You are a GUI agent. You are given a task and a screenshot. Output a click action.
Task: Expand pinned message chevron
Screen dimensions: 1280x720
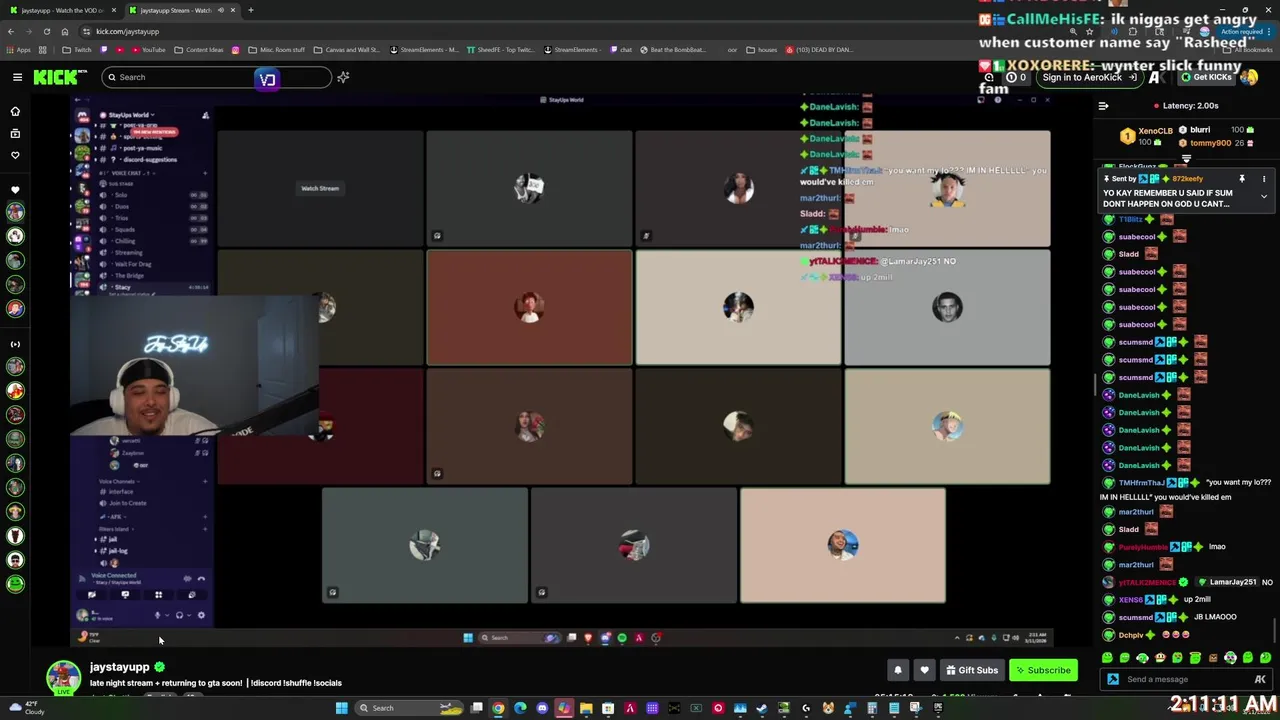coord(1264,197)
